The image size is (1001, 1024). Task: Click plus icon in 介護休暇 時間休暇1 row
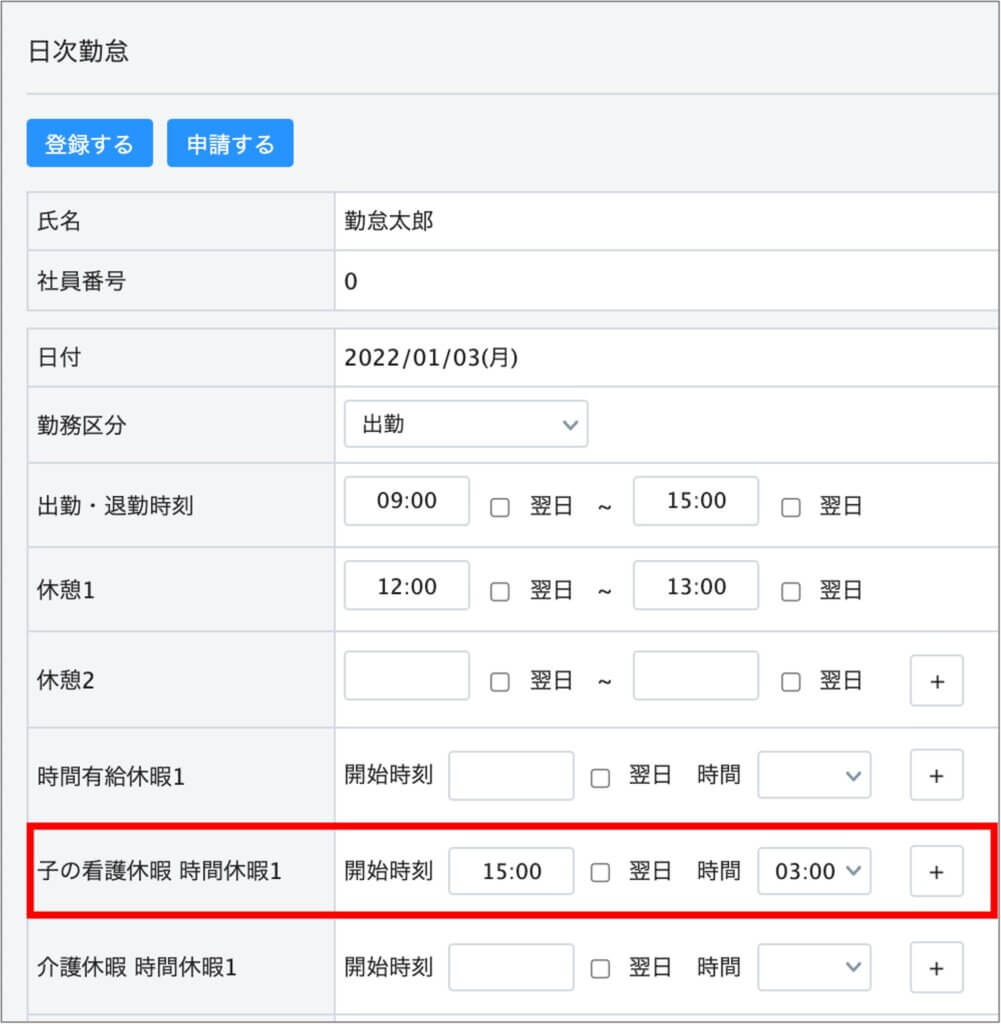(936, 967)
